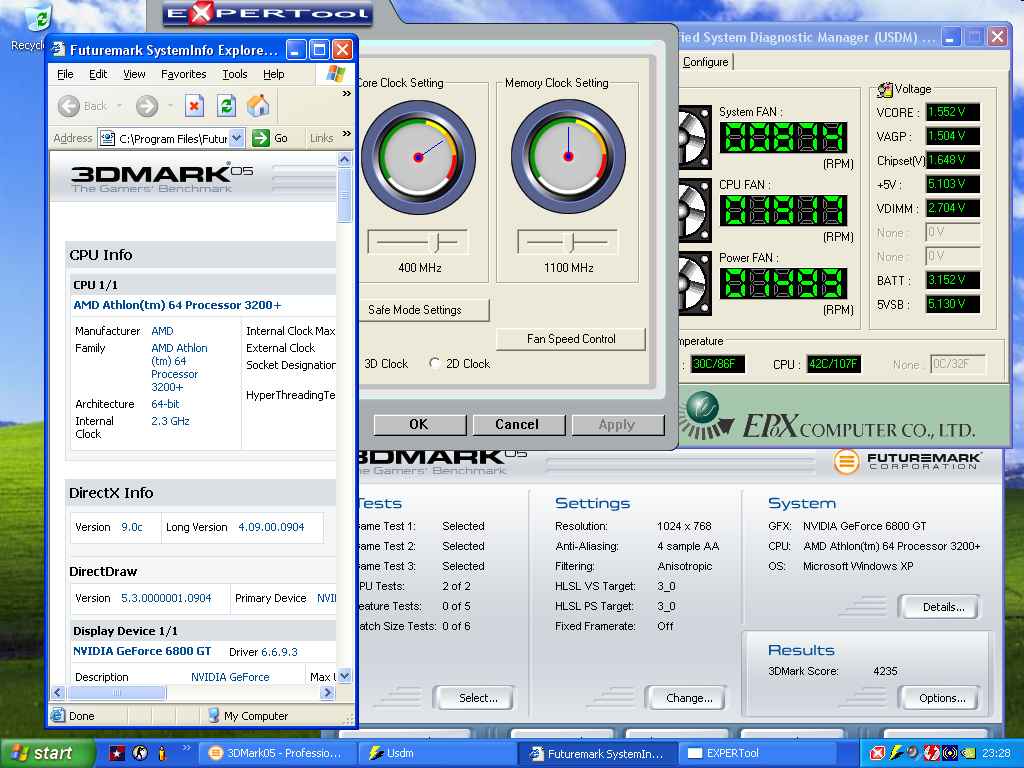Click the Stop icon in browser toolbar
The image size is (1024, 768).
[195, 106]
